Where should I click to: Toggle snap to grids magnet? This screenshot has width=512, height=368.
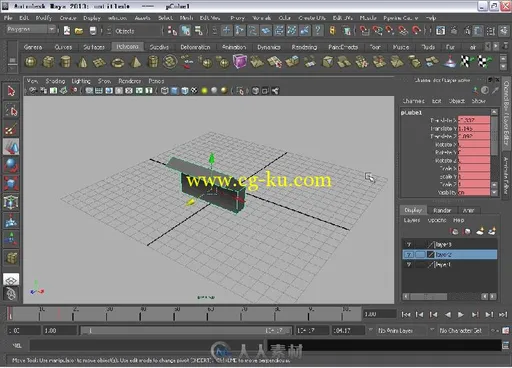click(364, 31)
